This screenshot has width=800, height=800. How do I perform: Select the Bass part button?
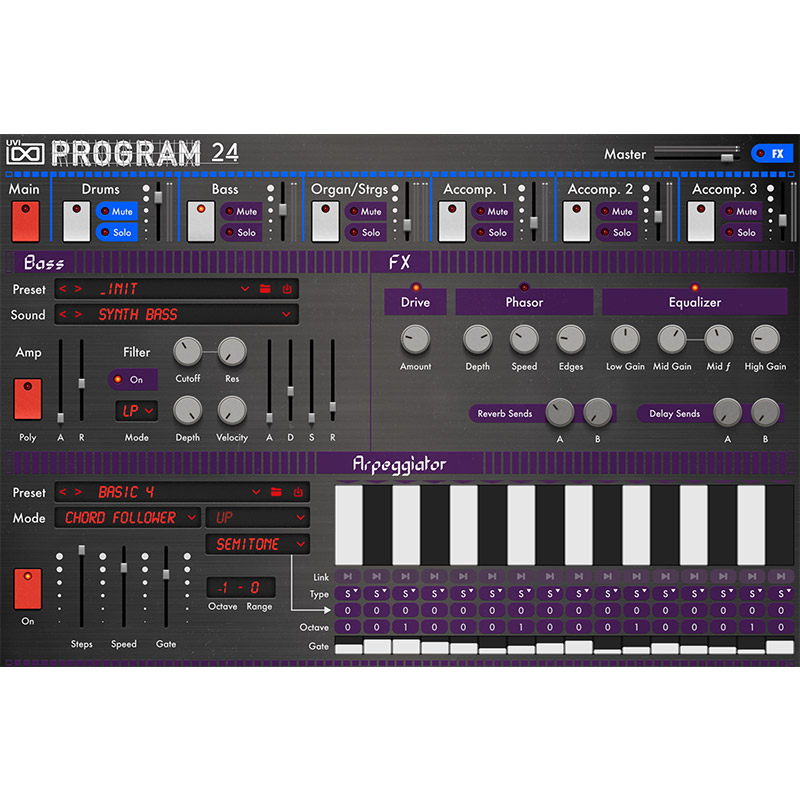tap(201, 221)
